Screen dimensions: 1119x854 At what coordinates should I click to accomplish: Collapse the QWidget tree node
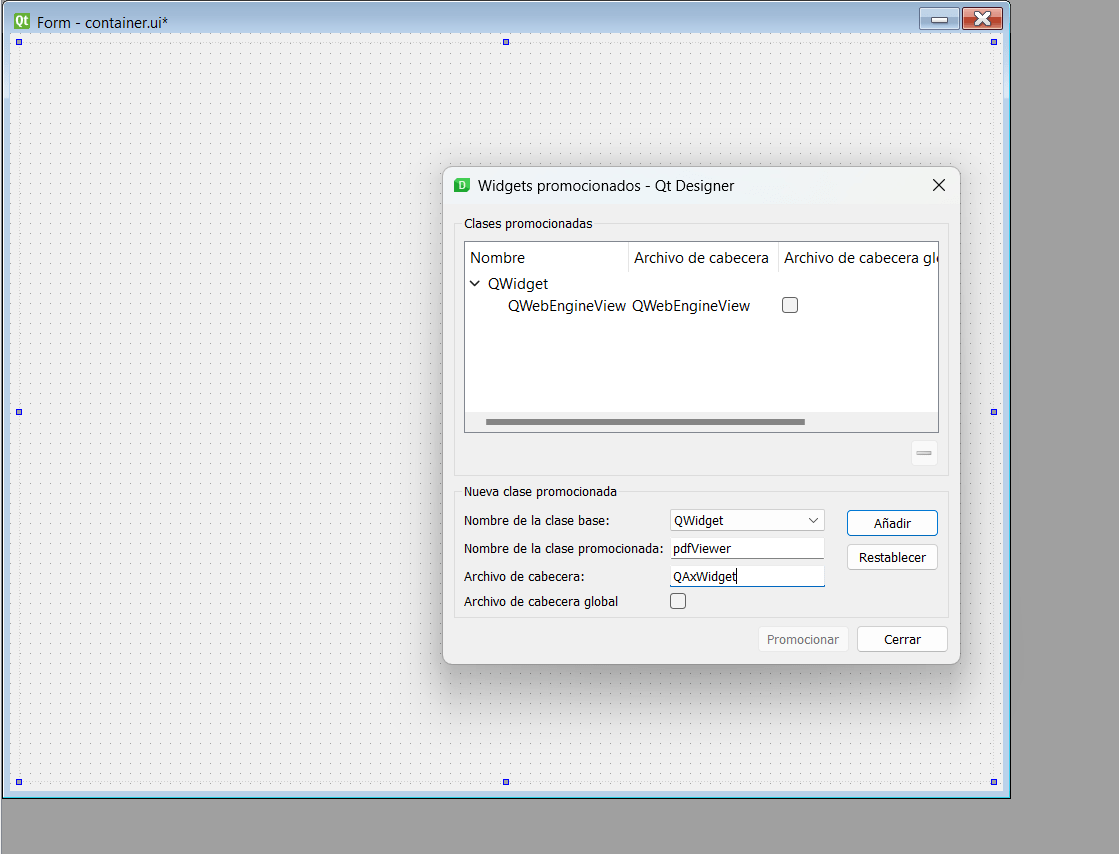[475, 283]
